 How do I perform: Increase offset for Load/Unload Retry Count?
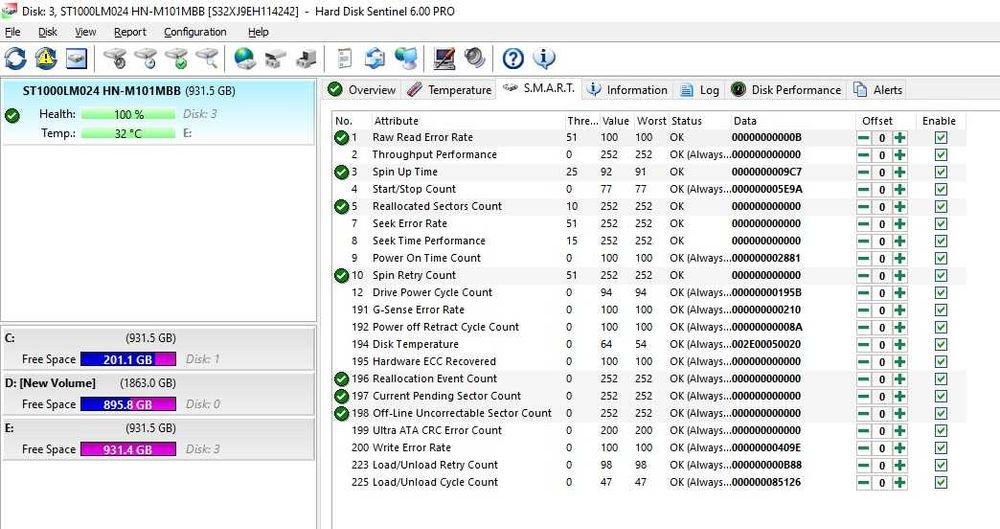pyautogui.click(x=900, y=465)
